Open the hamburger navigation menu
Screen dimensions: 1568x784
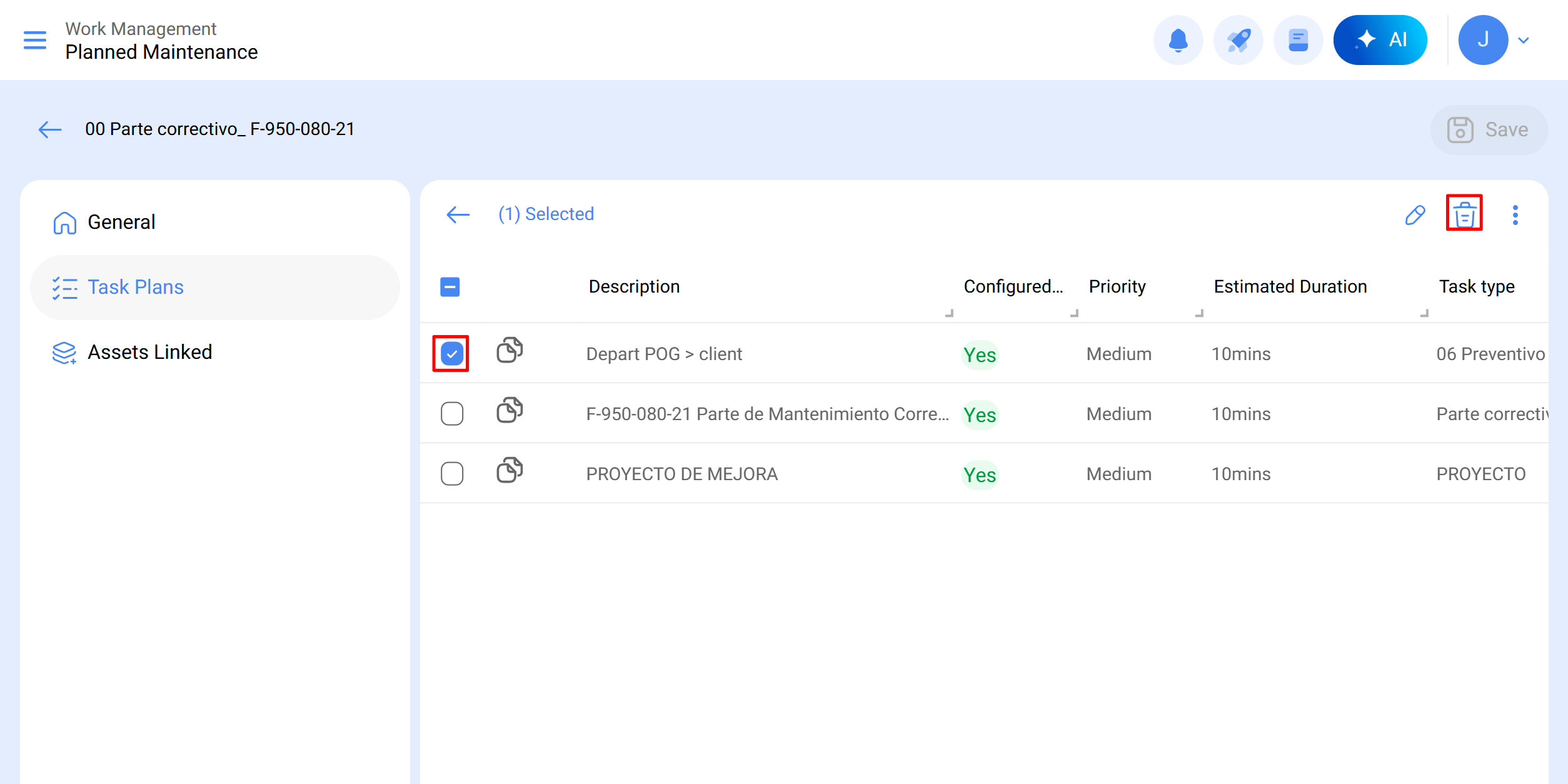(x=35, y=40)
